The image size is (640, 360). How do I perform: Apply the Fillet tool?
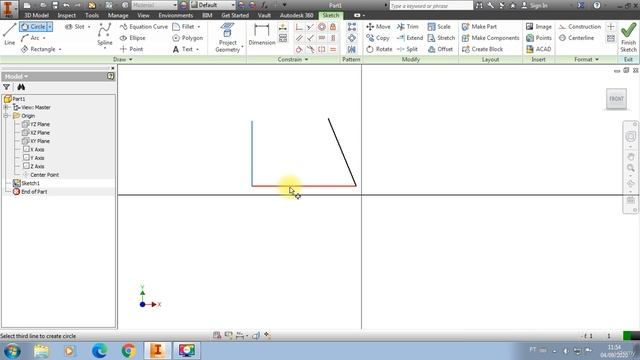(x=184, y=27)
